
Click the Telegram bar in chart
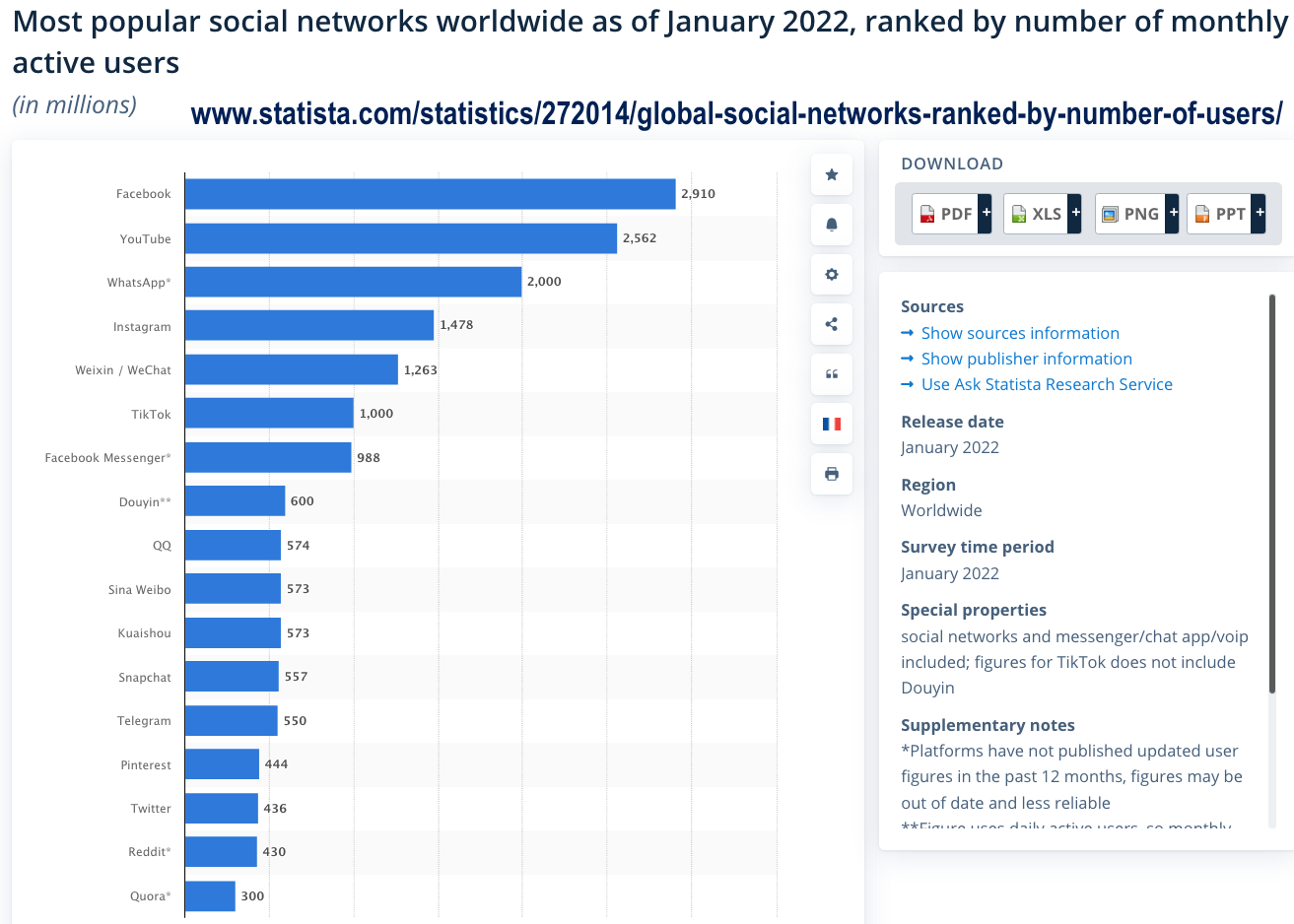pyautogui.click(x=232, y=720)
